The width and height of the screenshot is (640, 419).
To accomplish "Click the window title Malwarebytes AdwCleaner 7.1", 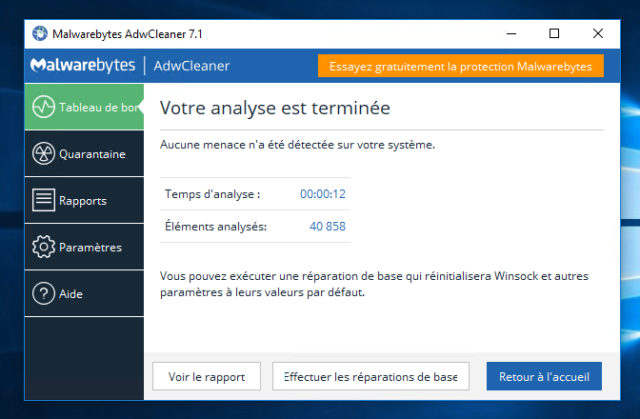I will [x=127, y=34].
